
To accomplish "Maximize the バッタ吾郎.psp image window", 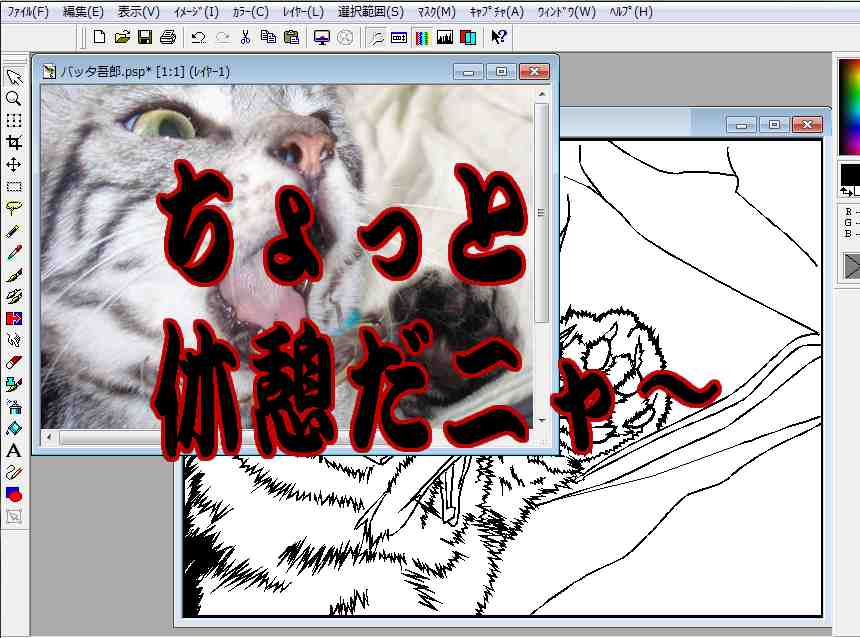I will (x=501, y=72).
